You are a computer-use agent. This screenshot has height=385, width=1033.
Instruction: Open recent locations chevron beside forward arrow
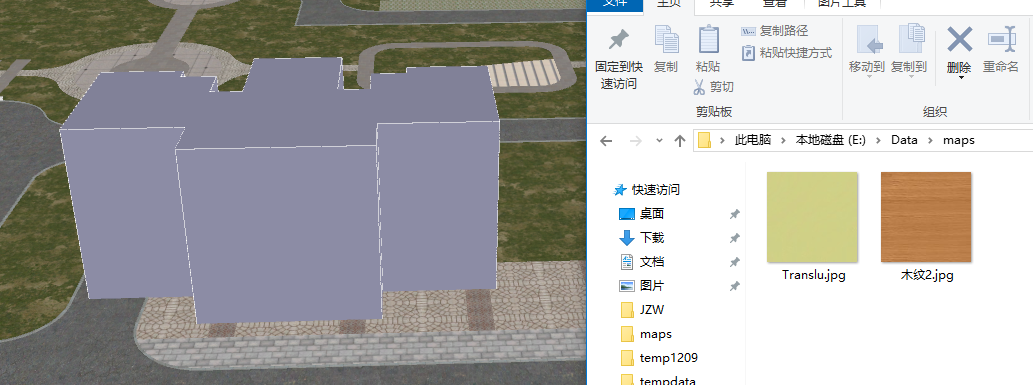659,140
